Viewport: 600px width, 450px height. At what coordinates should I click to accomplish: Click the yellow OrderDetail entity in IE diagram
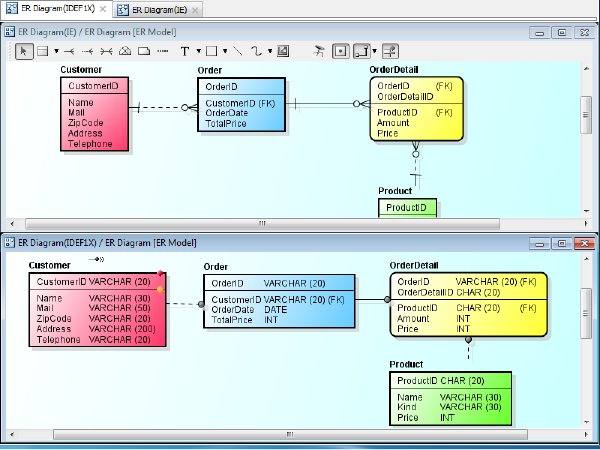[418, 109]
